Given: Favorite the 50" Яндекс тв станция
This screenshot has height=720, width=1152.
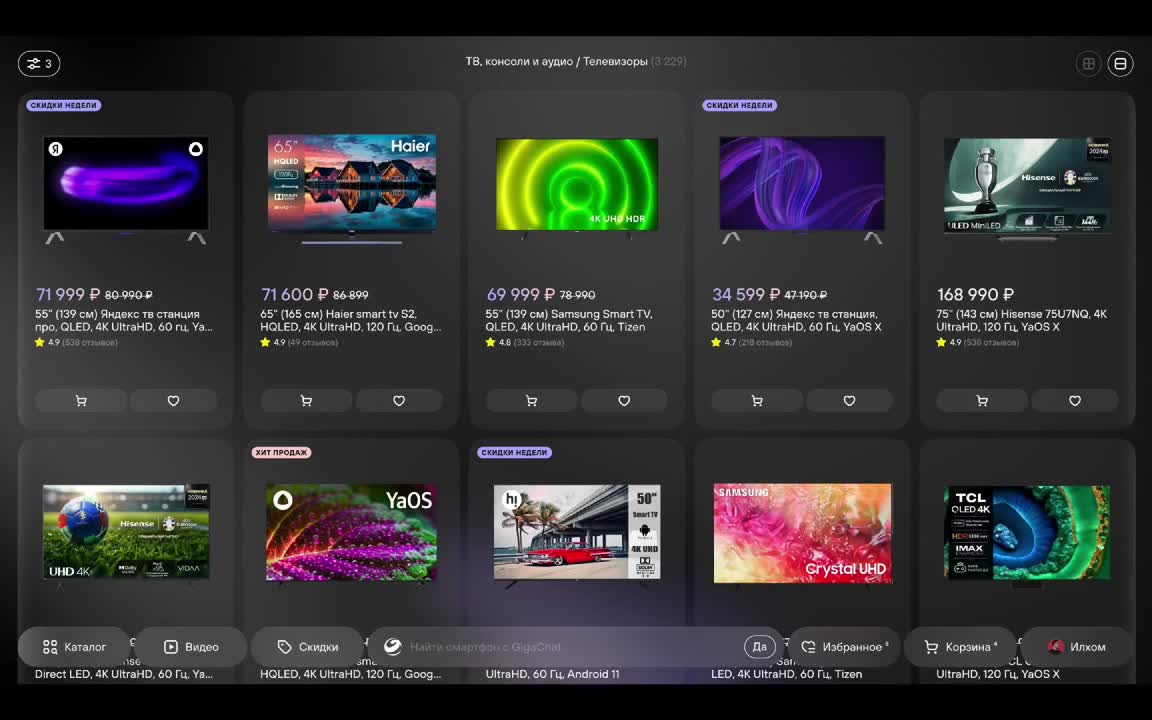Looking at the screenshot, I should pyautogui.click(x=849, y=400).
